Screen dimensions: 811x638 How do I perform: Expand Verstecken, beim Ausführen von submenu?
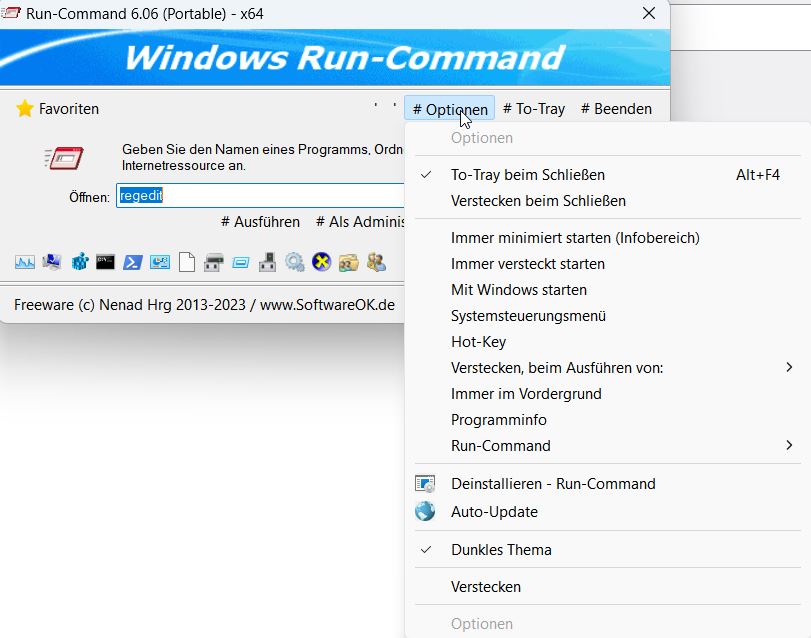pos(607,368)
